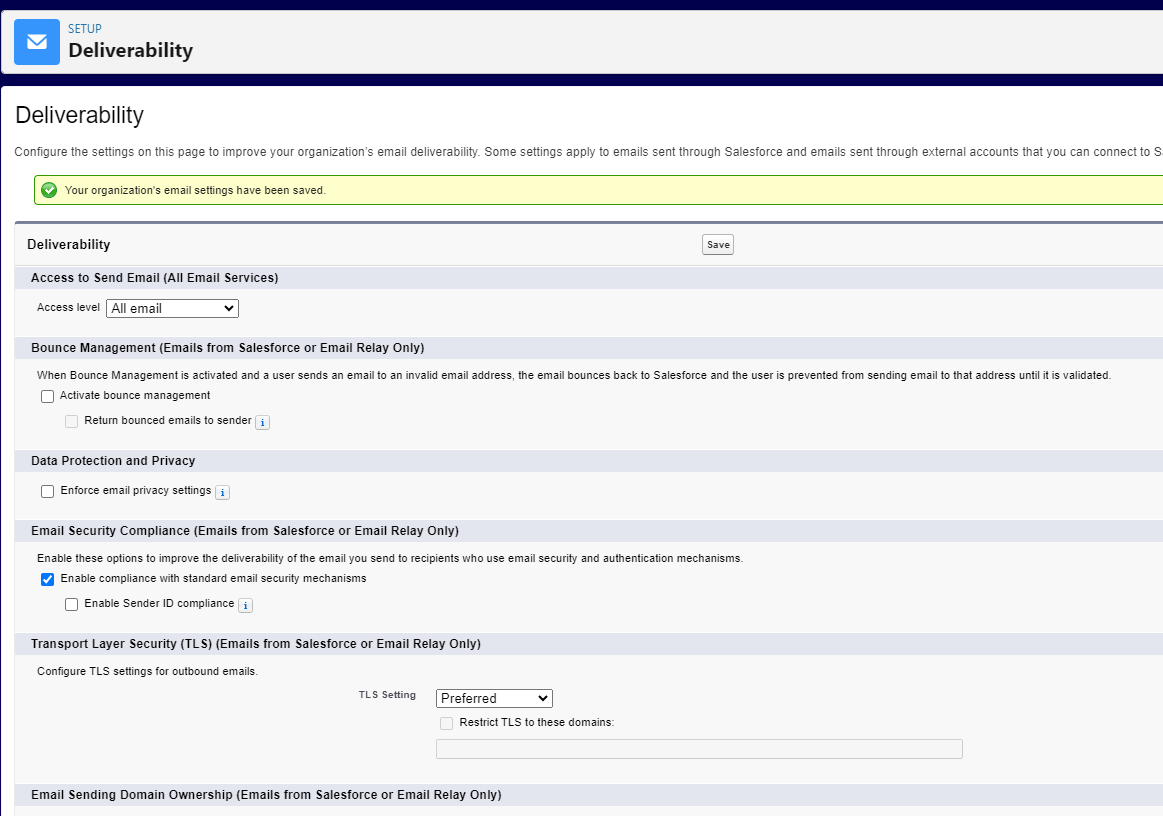Click the Deliverability envelope setup icon
Viewport: 1163px width, 816px height.
37,42
